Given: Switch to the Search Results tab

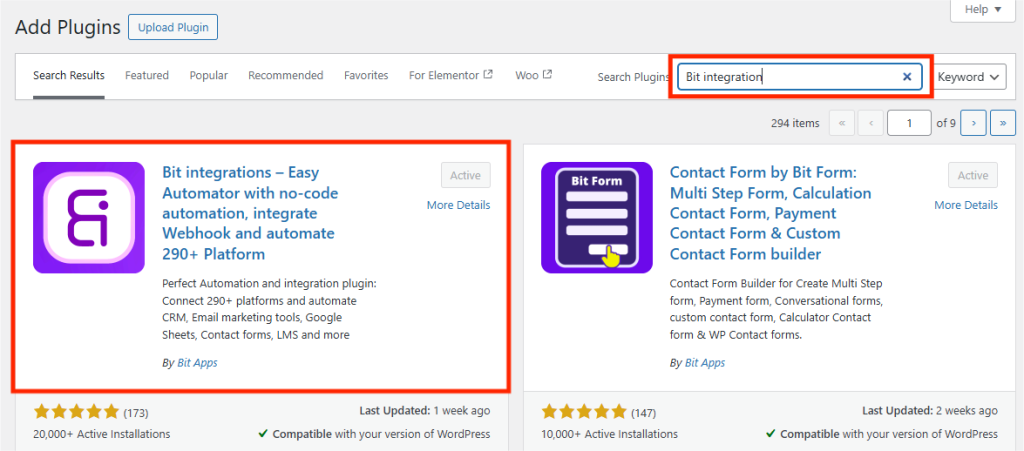Looking at the screenshot, I should click(x=69, y=76).
